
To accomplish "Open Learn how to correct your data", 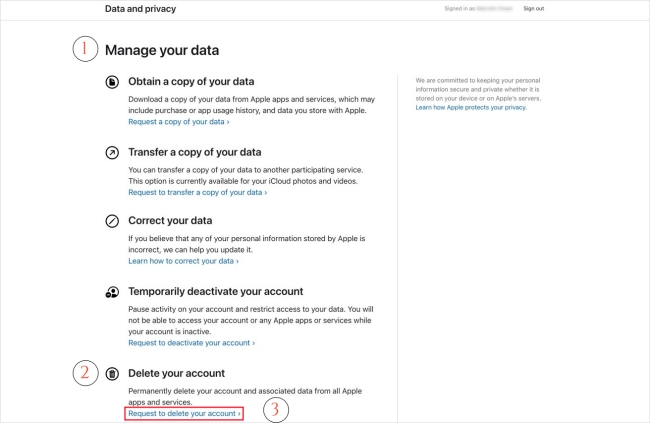I will 184,261.
